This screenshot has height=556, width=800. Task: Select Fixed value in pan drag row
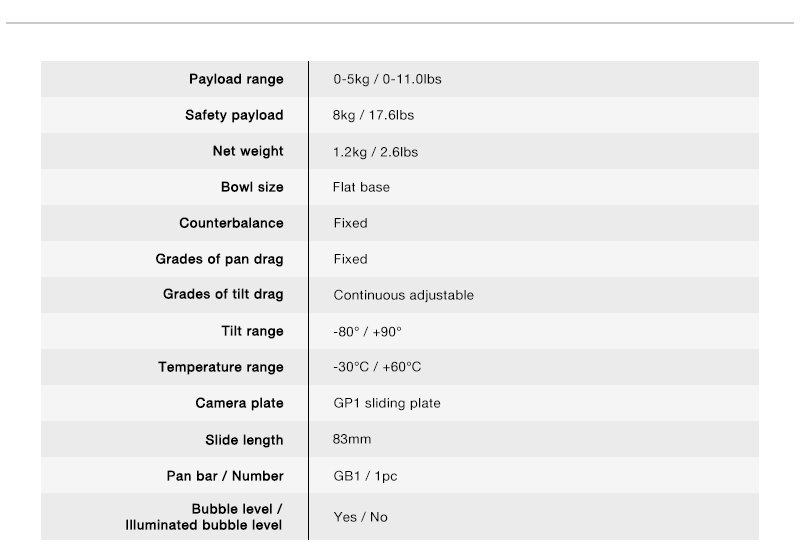(351, 259)
